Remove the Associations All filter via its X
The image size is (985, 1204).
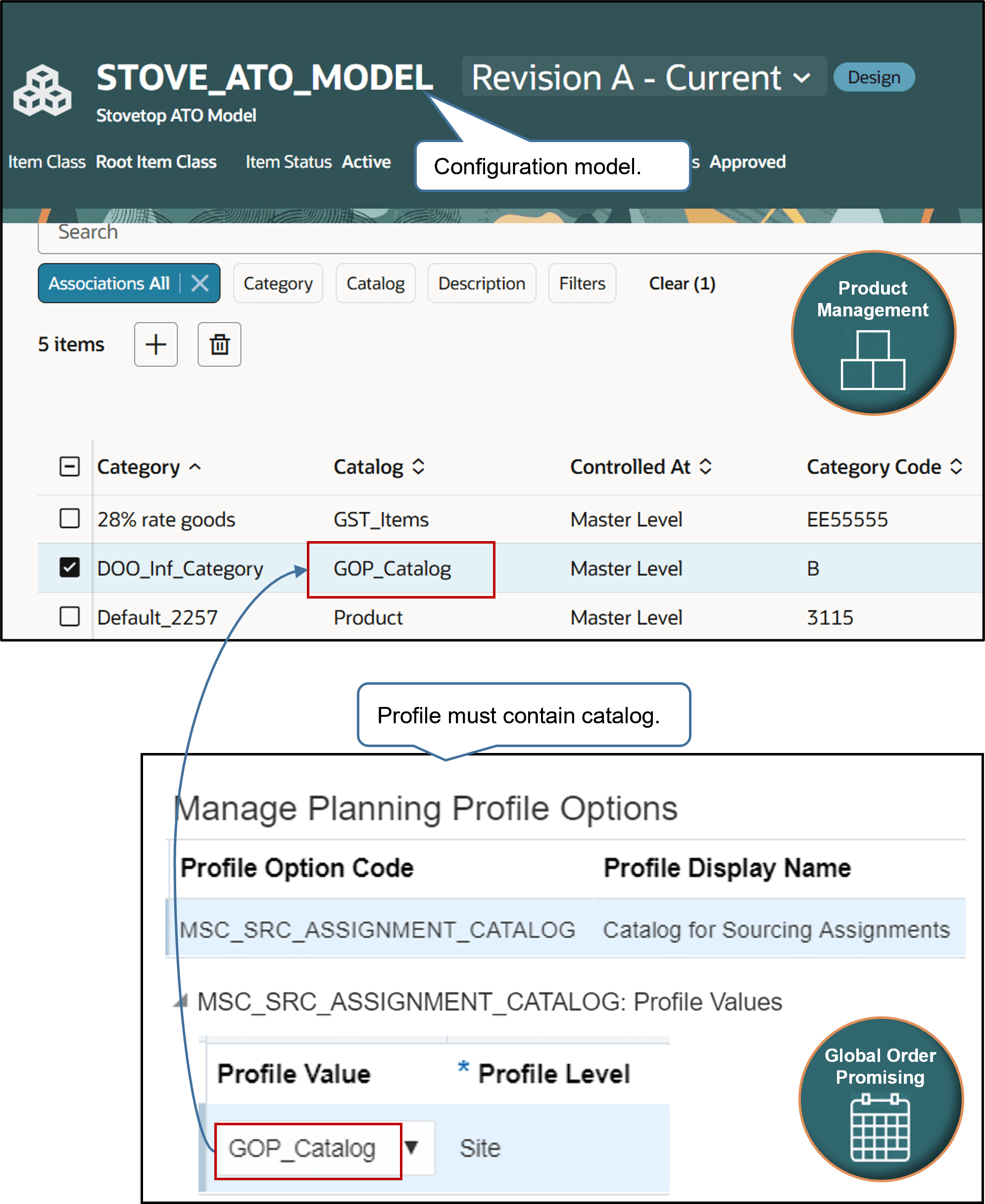click(x=200, y=283)
